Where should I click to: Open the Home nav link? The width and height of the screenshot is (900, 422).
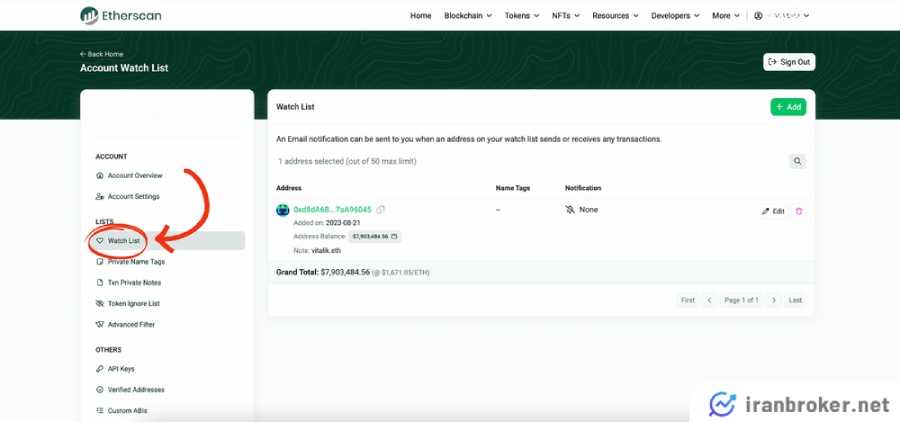[420, 16]
